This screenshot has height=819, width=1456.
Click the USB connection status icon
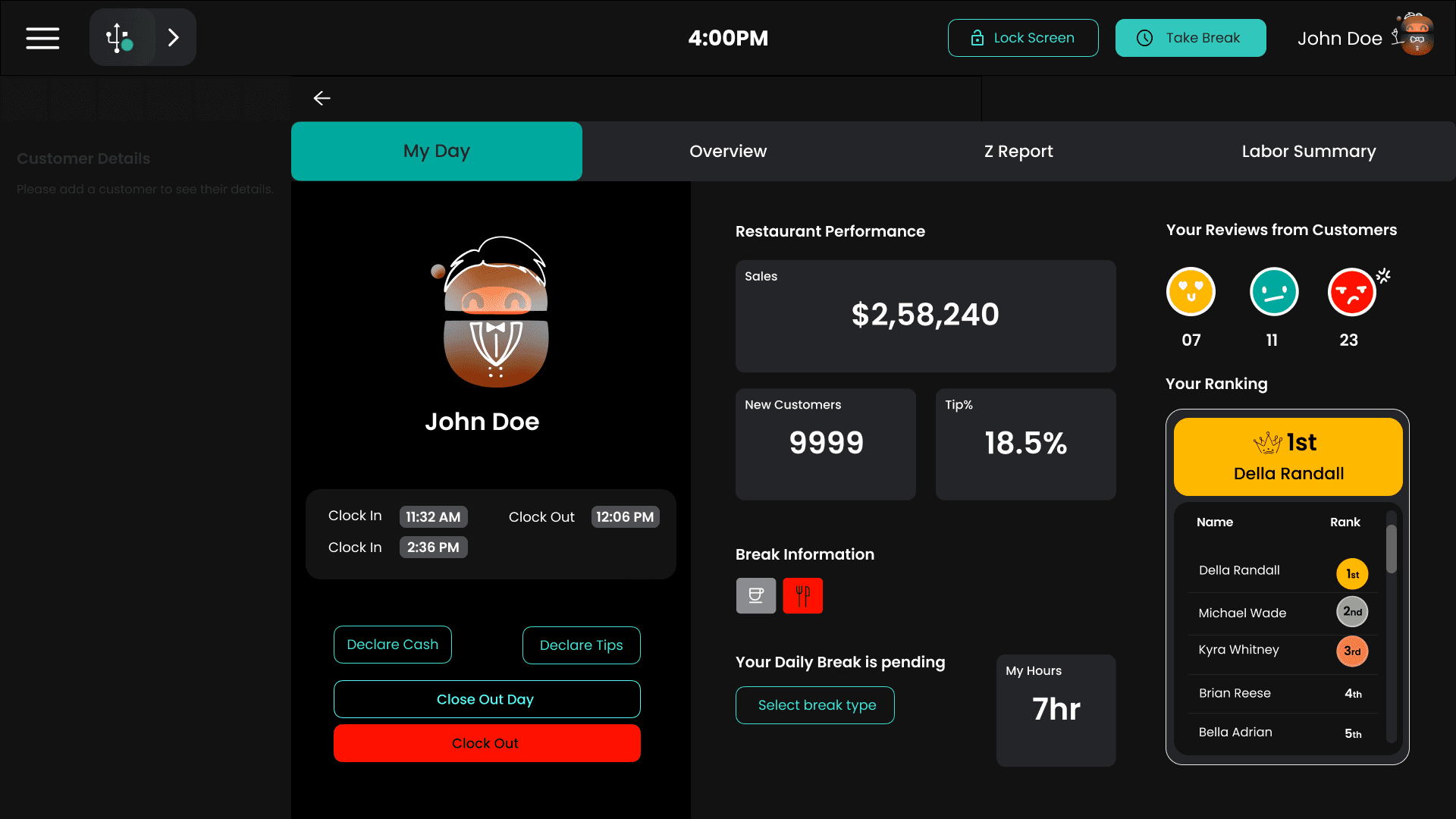click(x=120, y=38)
